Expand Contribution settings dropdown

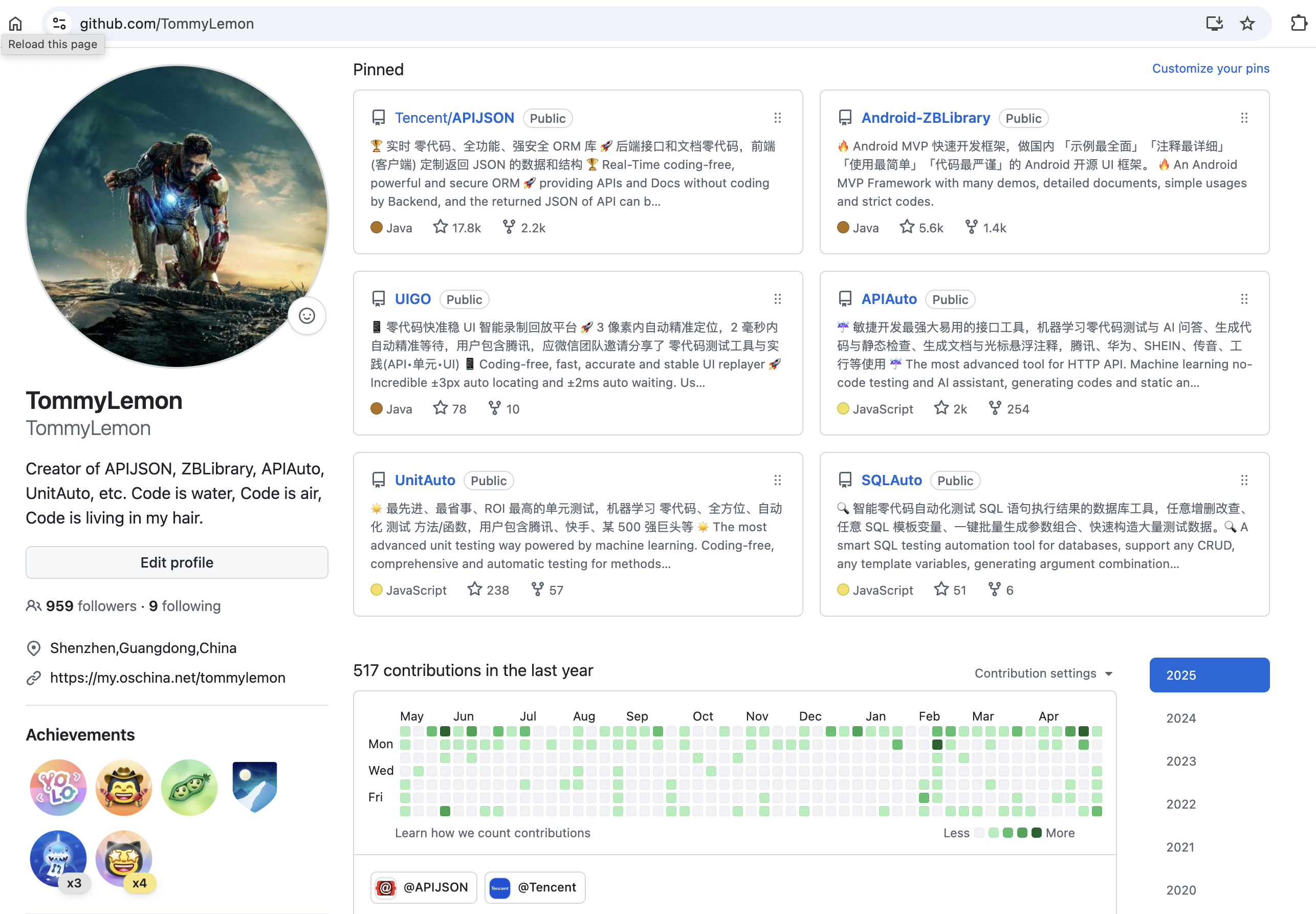(x=1043, y=673)
